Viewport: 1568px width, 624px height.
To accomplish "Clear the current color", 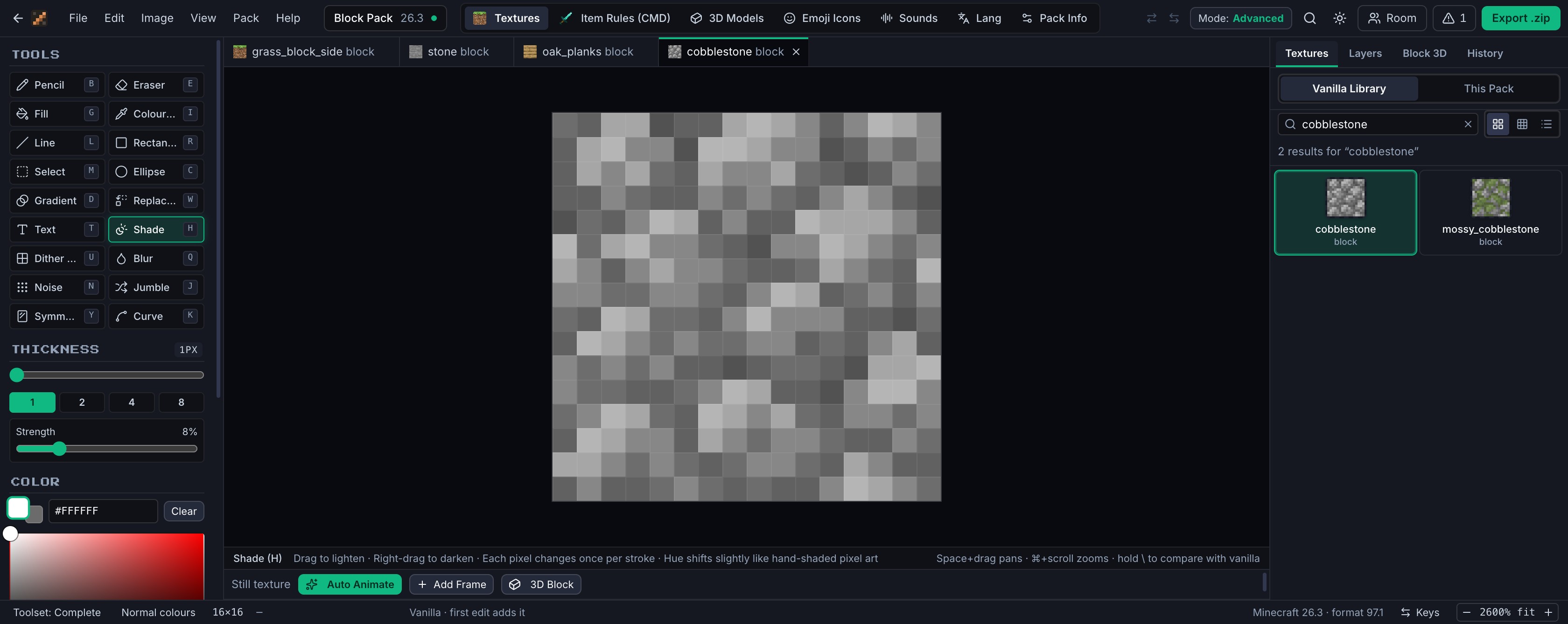I will pyautogui.click(x=184, y=511).
